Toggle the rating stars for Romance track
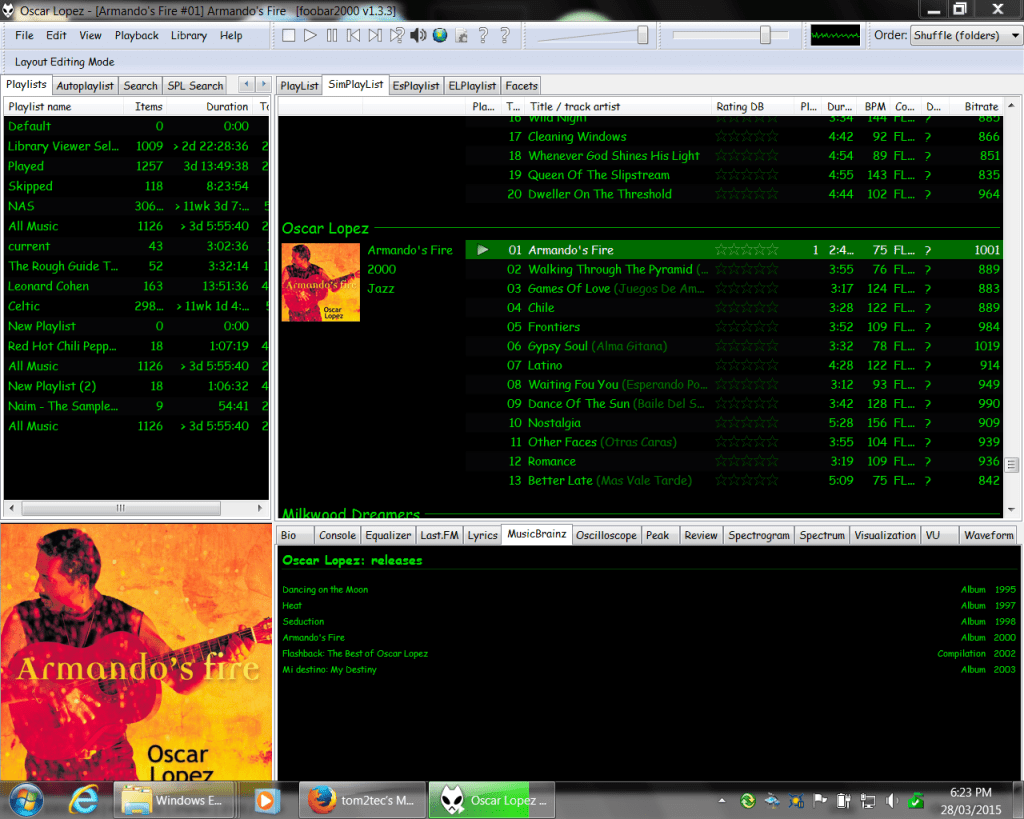This screenshot has width=1024, height=819. click(746, 462)
